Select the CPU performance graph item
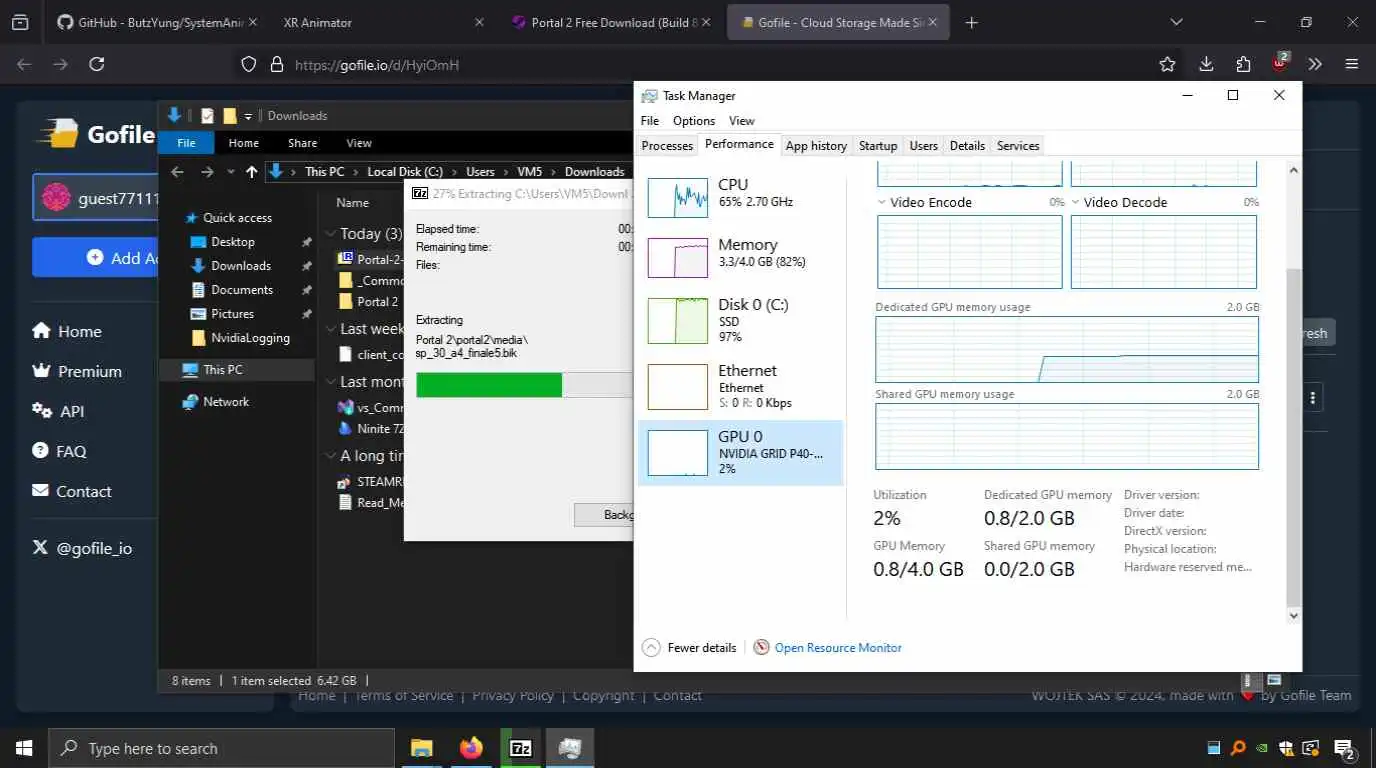Image resolution: width=1376 pixels, height=768 pixels. pos(740,197)
